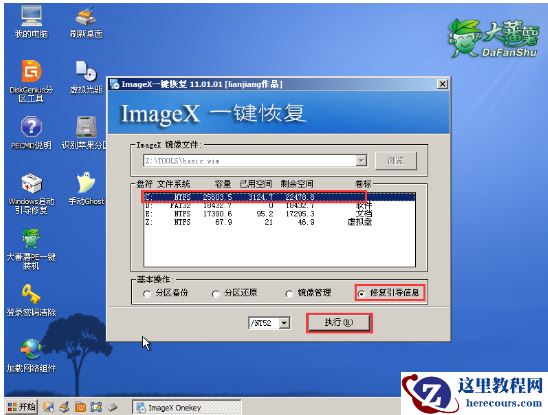The image size is (548, 415).
Task: Launch 大蕃薯PE一键装机 desktop icon
Action: tap(31, 249)
